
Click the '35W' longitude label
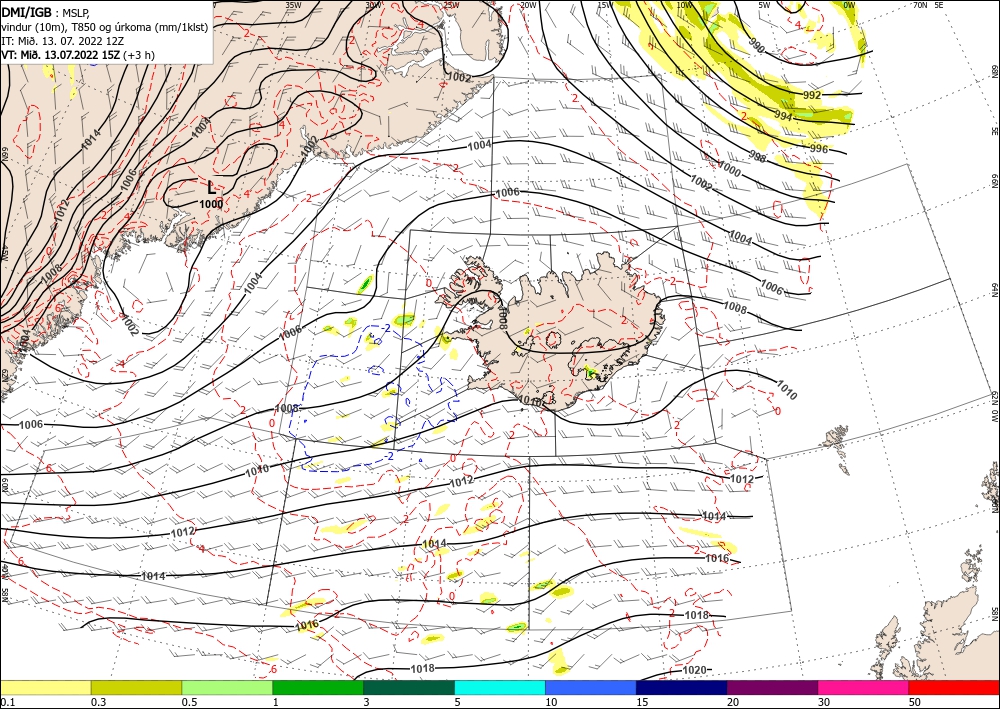(x=293, y=5)
